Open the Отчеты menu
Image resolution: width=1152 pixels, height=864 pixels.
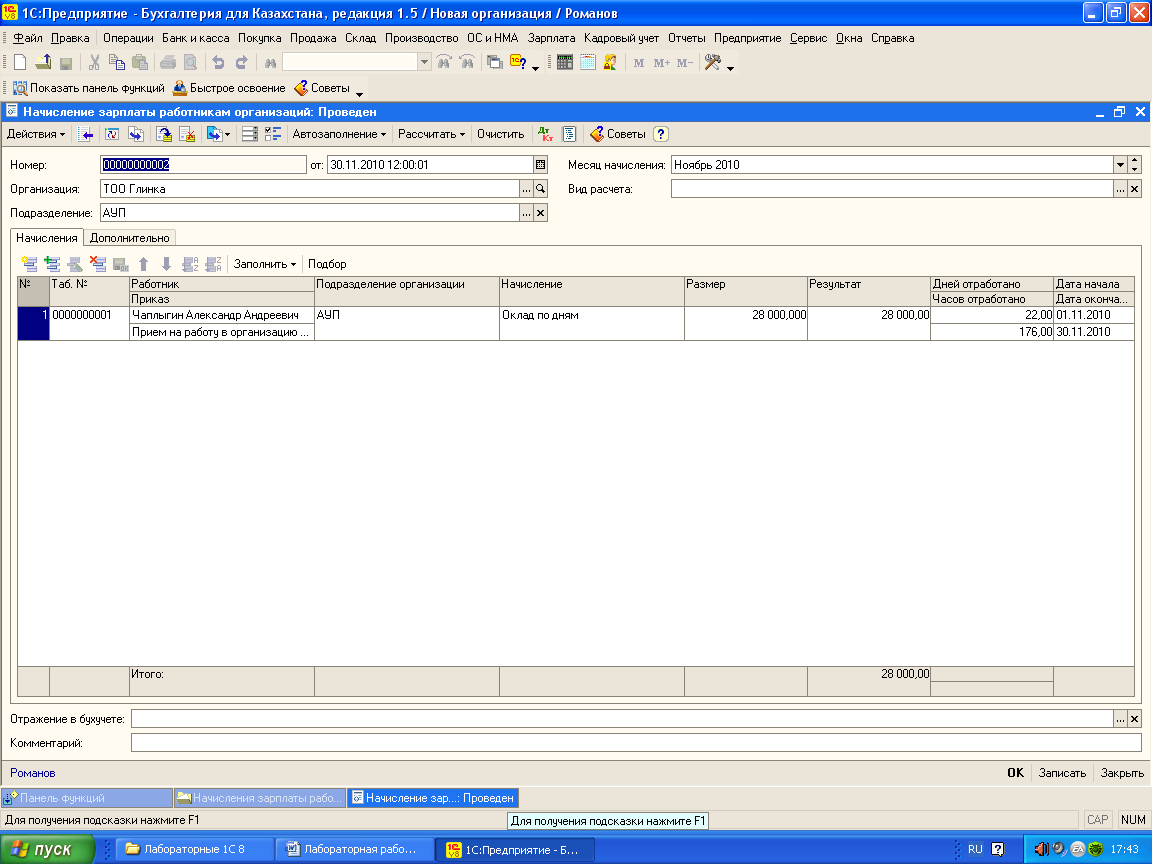click(686, 38)
